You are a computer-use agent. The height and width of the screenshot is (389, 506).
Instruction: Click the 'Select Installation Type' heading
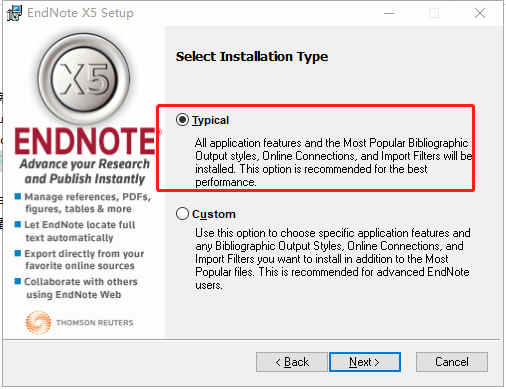252,57
